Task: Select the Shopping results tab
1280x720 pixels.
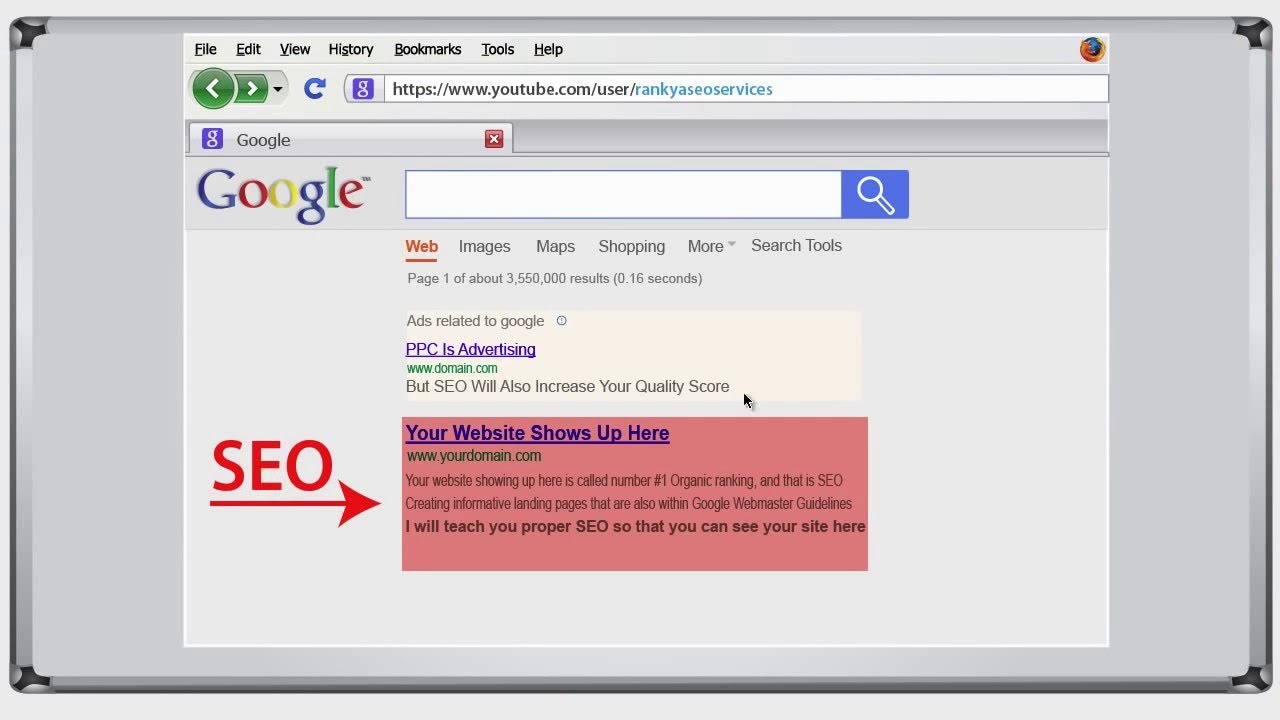Action: tap(631, 246)
